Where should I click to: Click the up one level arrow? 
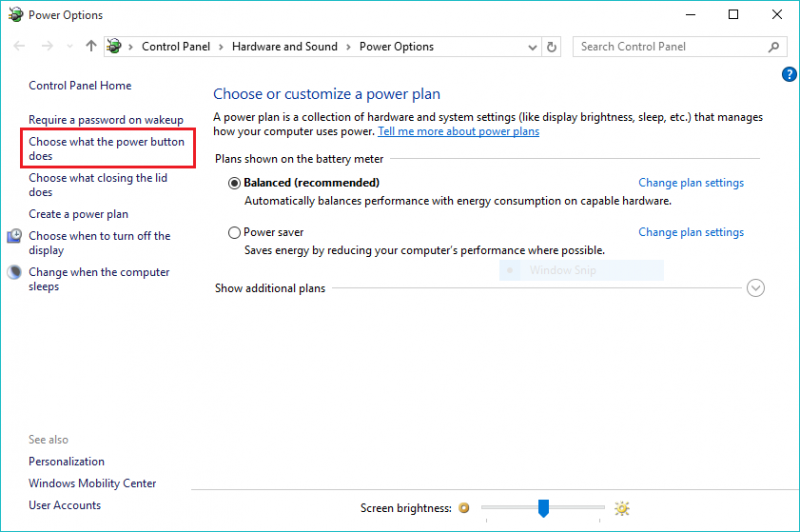pyautogui.click(x=91, y=46)
